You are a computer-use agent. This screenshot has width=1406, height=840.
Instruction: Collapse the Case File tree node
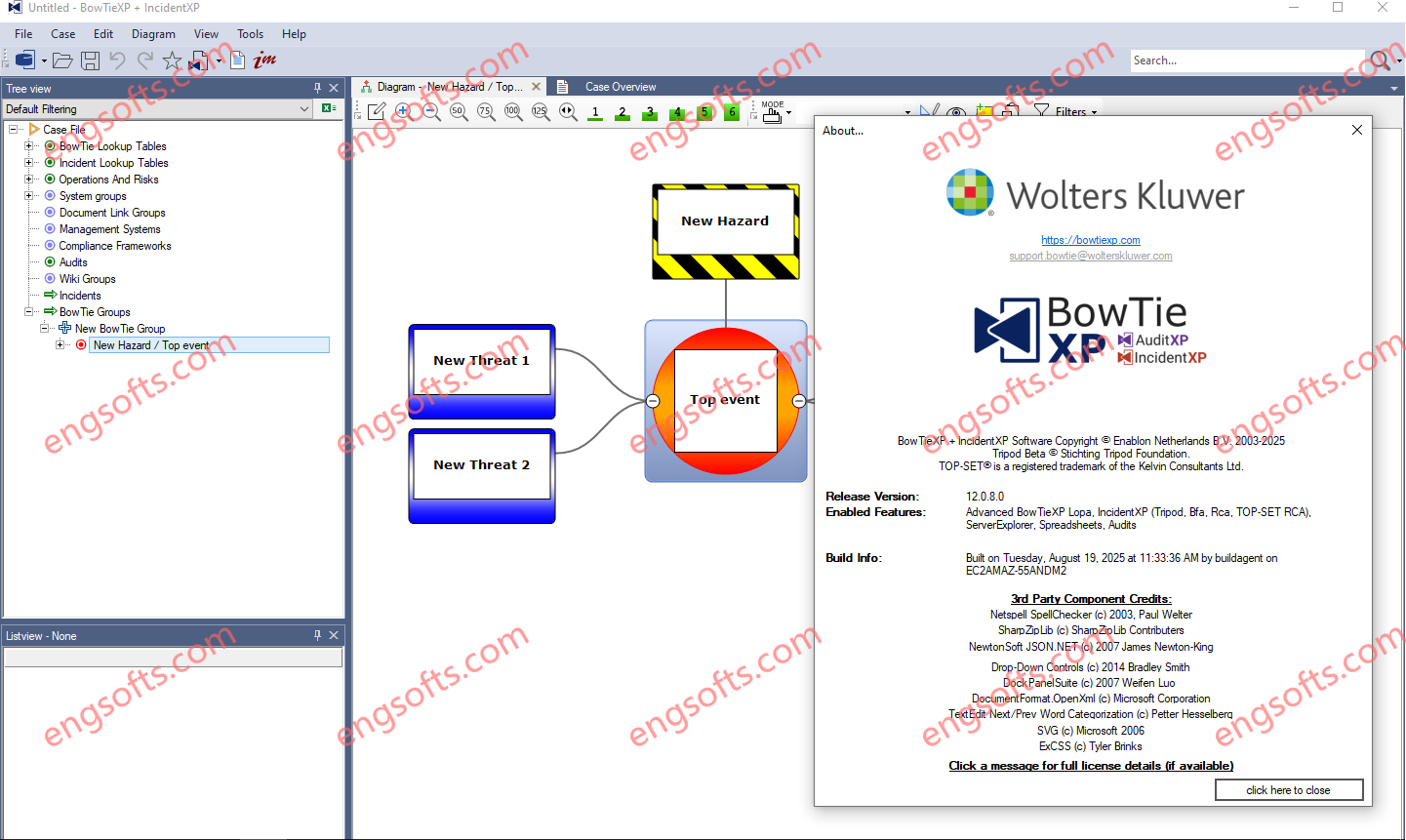tap(14, 129)
